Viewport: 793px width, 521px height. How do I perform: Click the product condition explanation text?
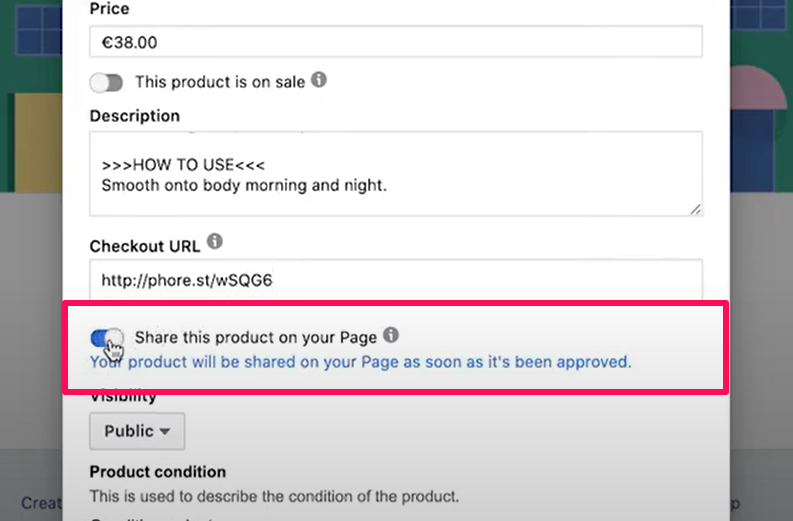pos(273,495)
